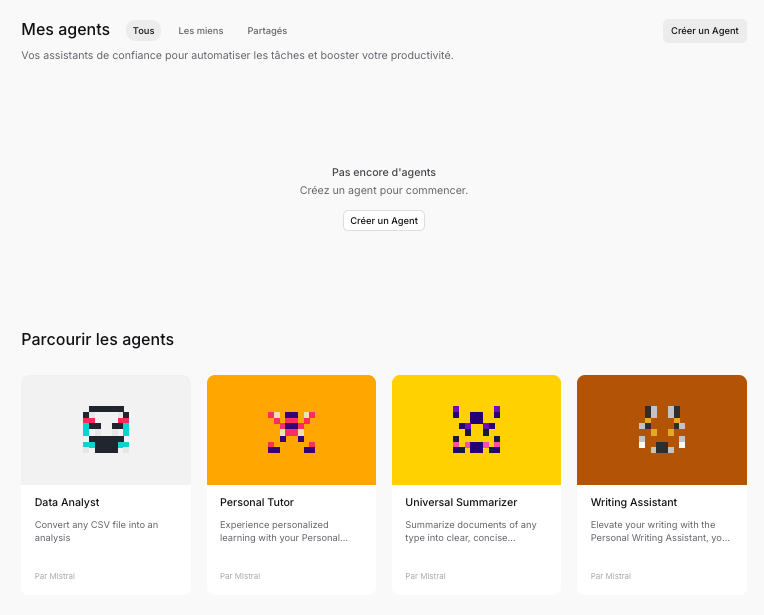
Task: Click the centered Créer un Agent button
Action: pos(383,220)
